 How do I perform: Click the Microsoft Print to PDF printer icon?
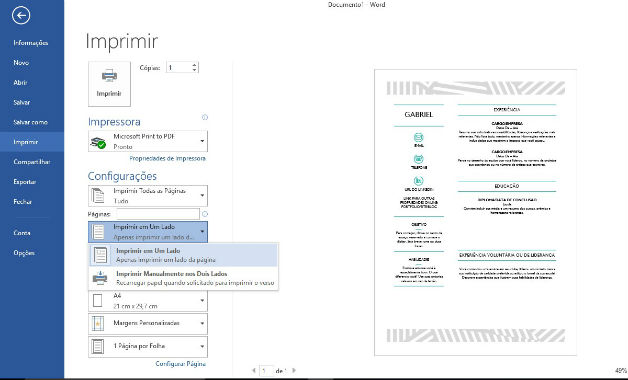pos(99,142)
